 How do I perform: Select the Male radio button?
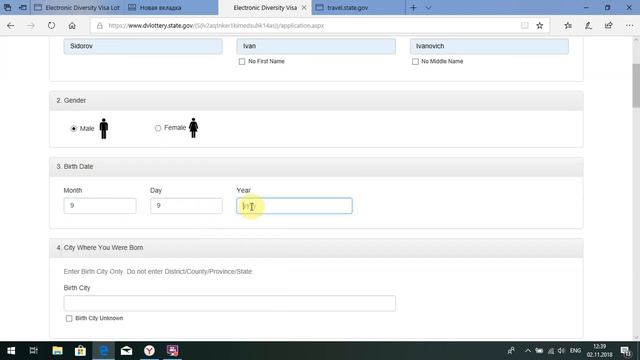pos(73,129)
